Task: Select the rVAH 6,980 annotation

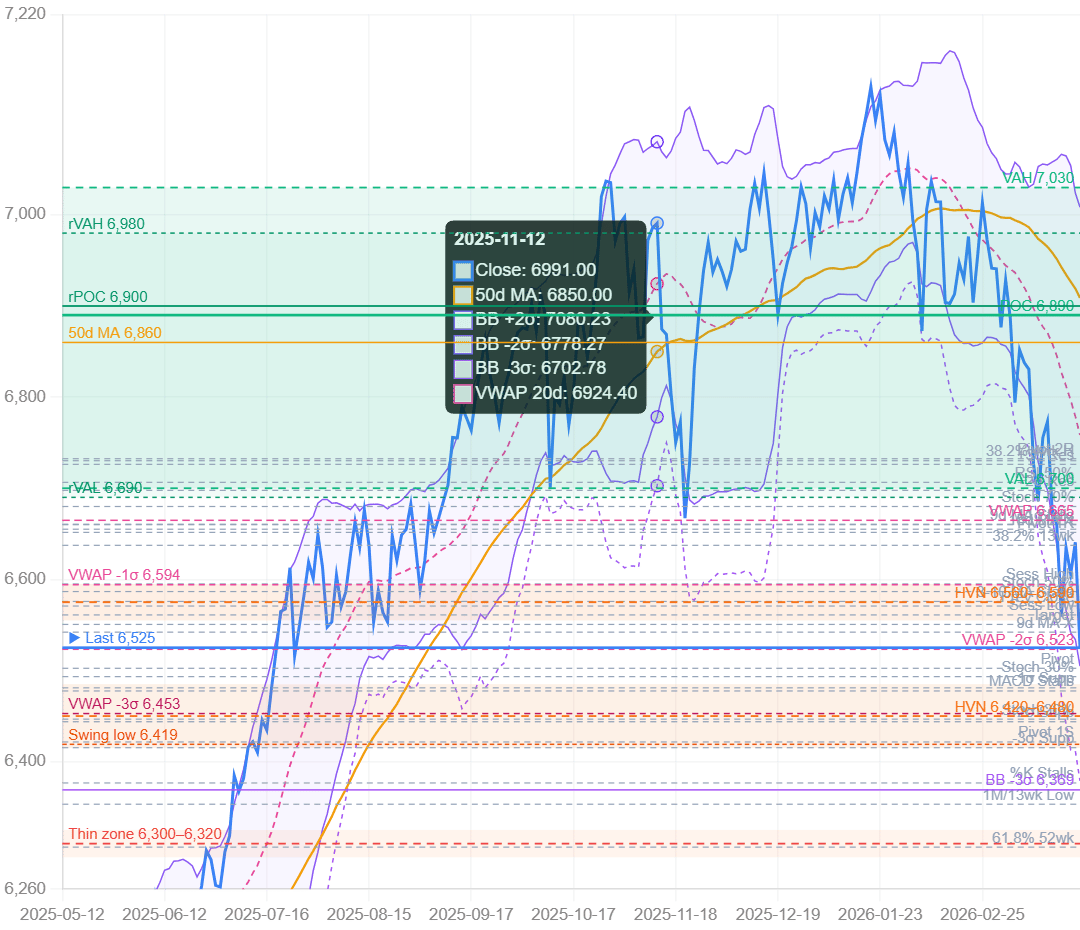Action: click(106, 224)
